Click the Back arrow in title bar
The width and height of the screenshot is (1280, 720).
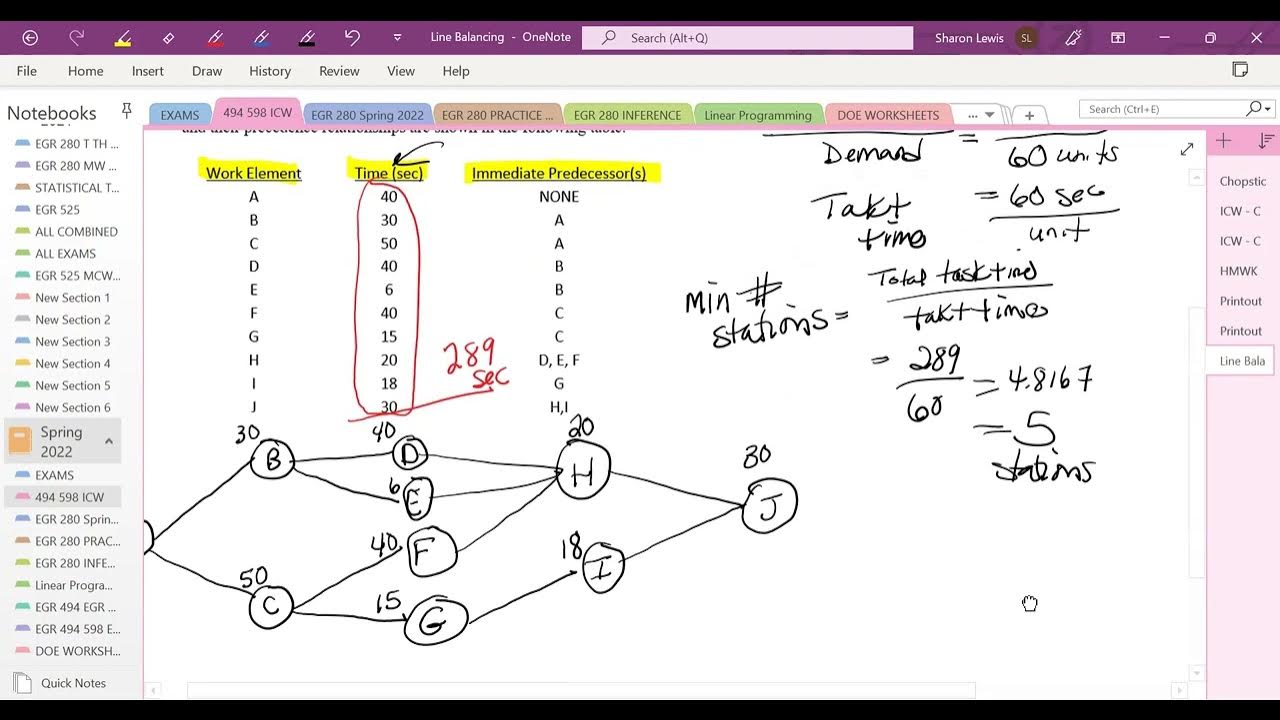click(30, 37)
